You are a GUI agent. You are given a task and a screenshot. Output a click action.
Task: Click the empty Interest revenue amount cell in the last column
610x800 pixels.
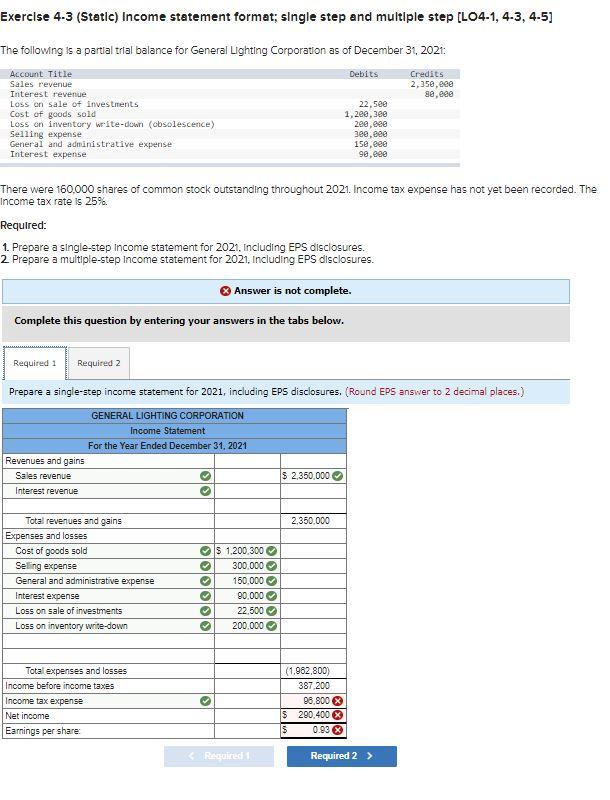[x=313, y=491]
